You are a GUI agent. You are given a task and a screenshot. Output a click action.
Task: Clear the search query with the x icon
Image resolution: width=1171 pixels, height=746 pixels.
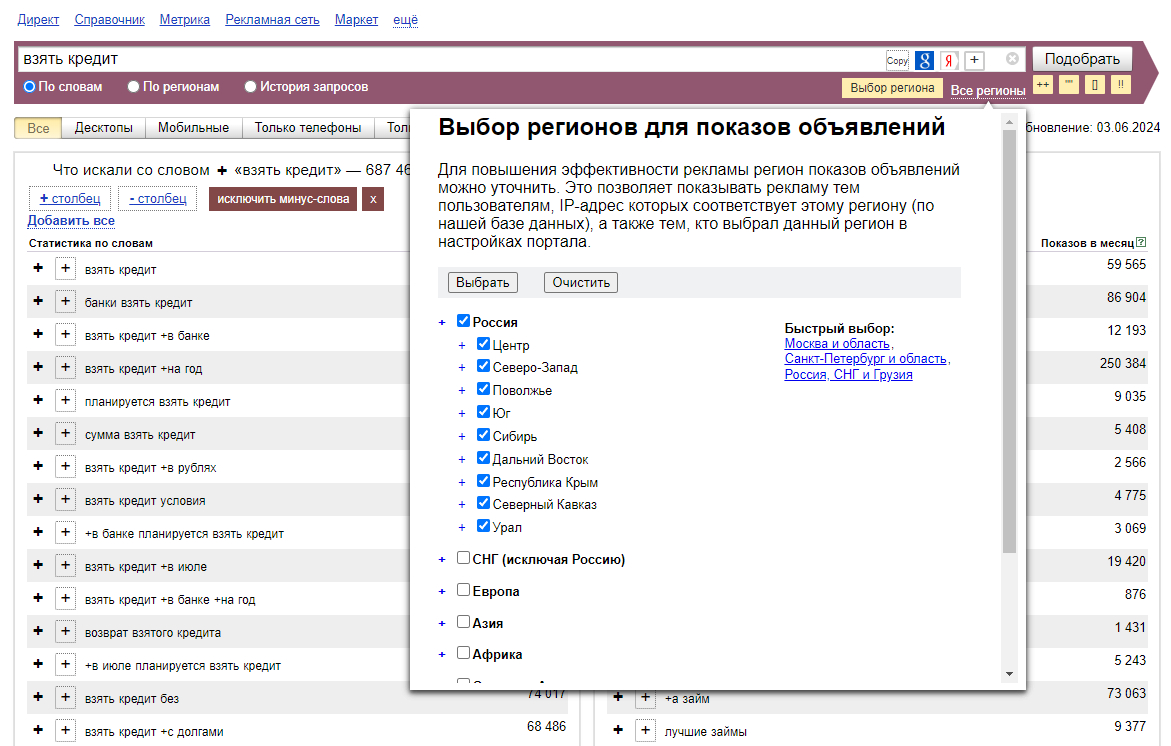click(1012, 58)
